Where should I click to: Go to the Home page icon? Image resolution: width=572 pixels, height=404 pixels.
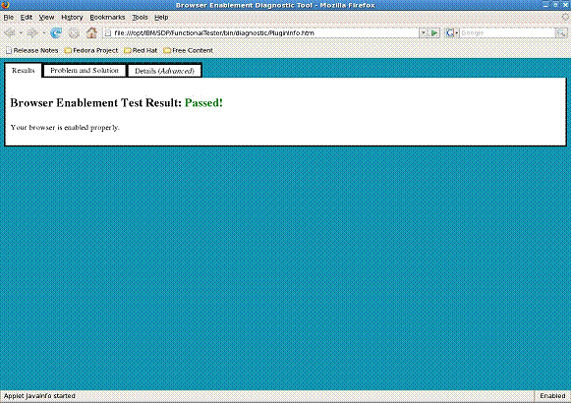pos(92,33)
